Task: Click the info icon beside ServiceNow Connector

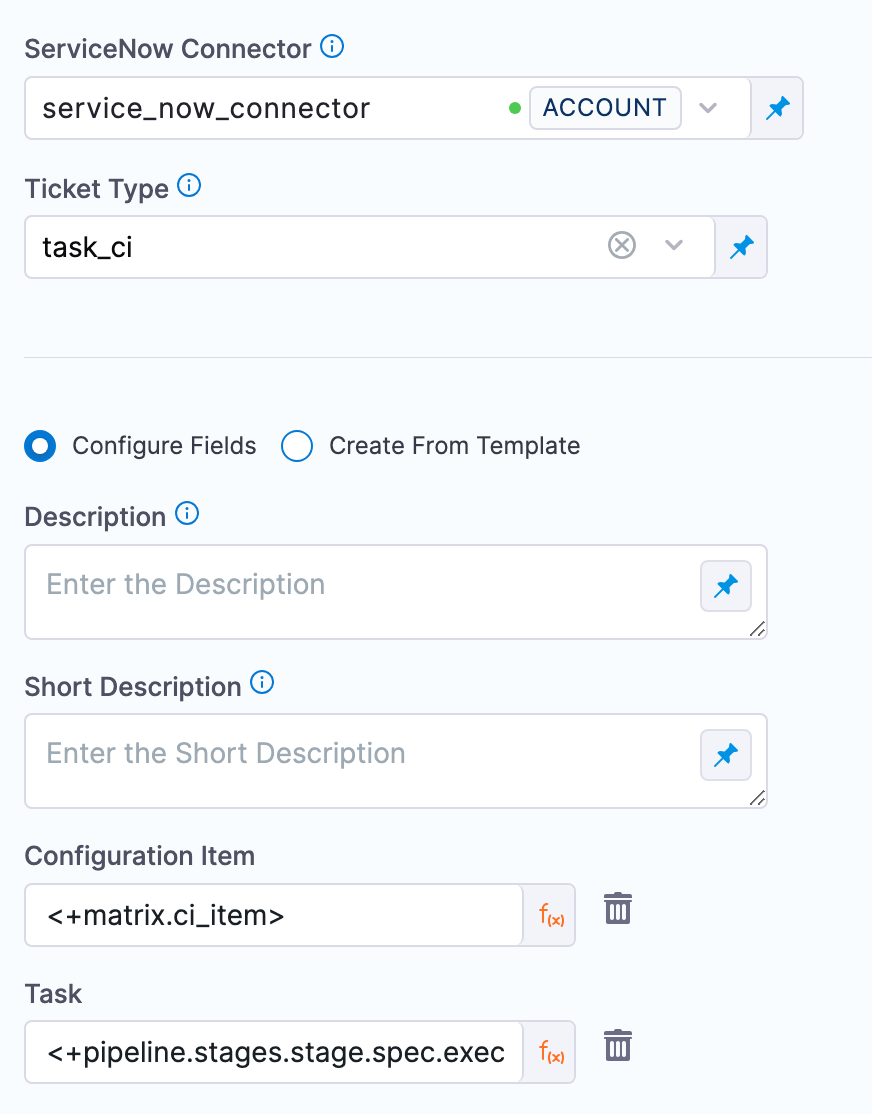Action: pos(332,46)
